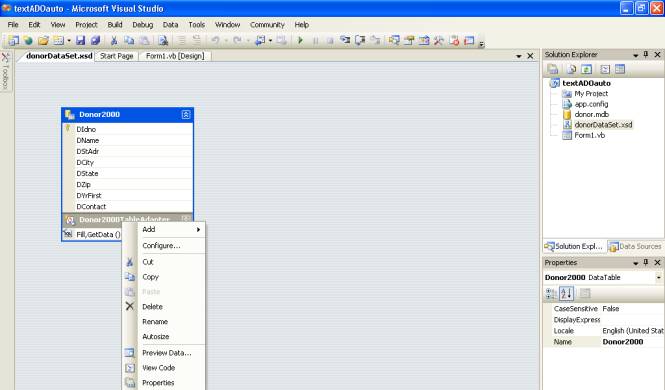Viewport: 665px width, 390px height.
Task: Click the Name property value Donor2000
Action: pos(632,342)
